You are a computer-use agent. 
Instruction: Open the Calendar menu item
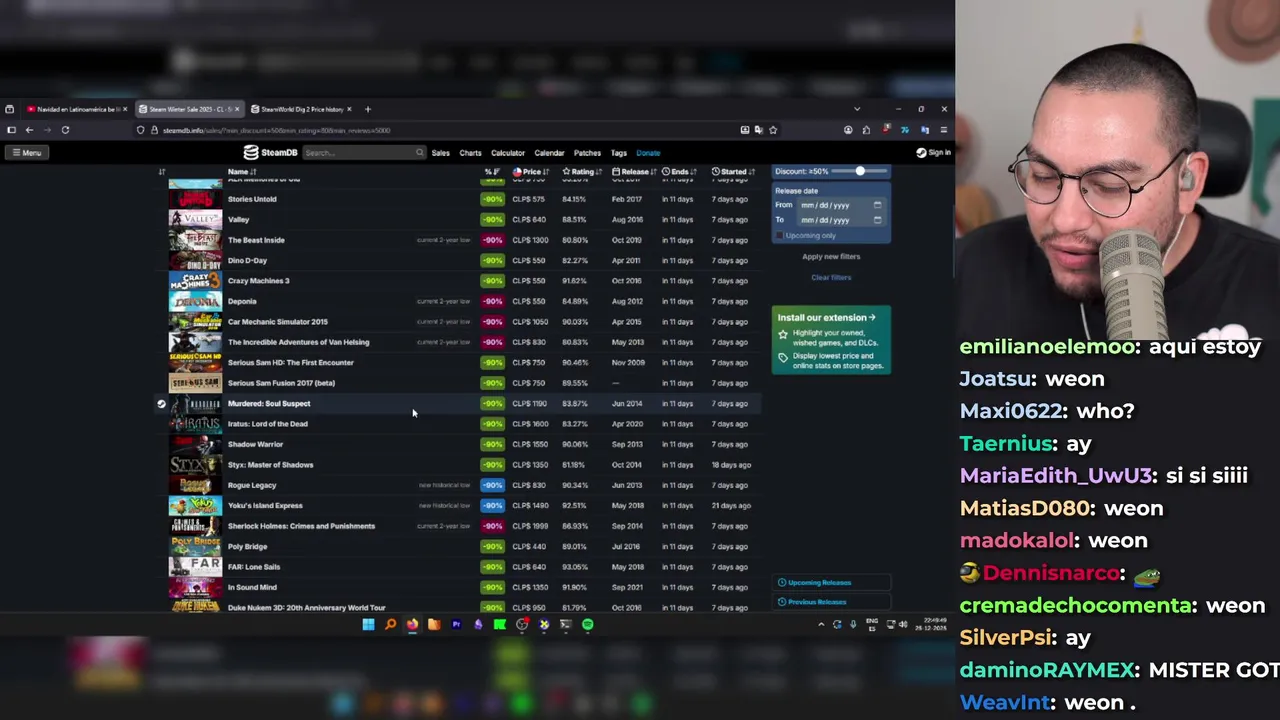(x=549, y=153)
